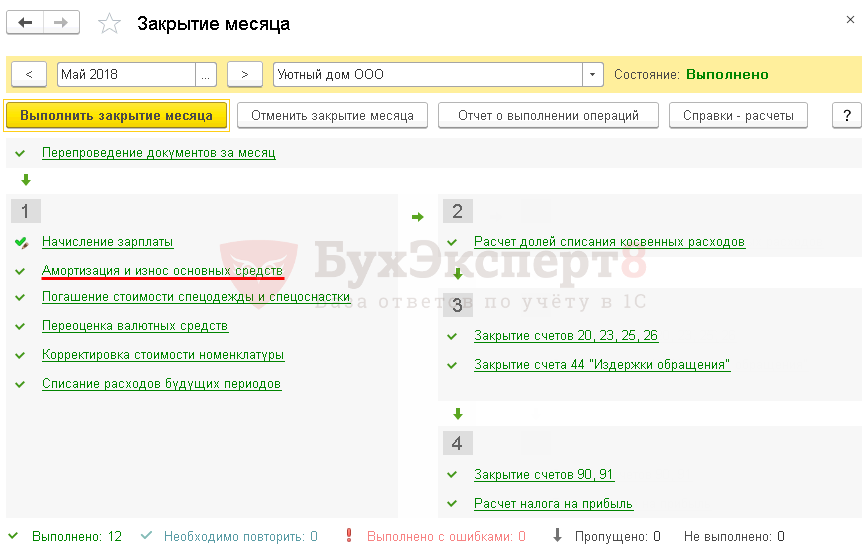Click the back navigation arrow
The width and height of the screenshot is (865, 550).
pyautogui.click(x=26, y=23)
